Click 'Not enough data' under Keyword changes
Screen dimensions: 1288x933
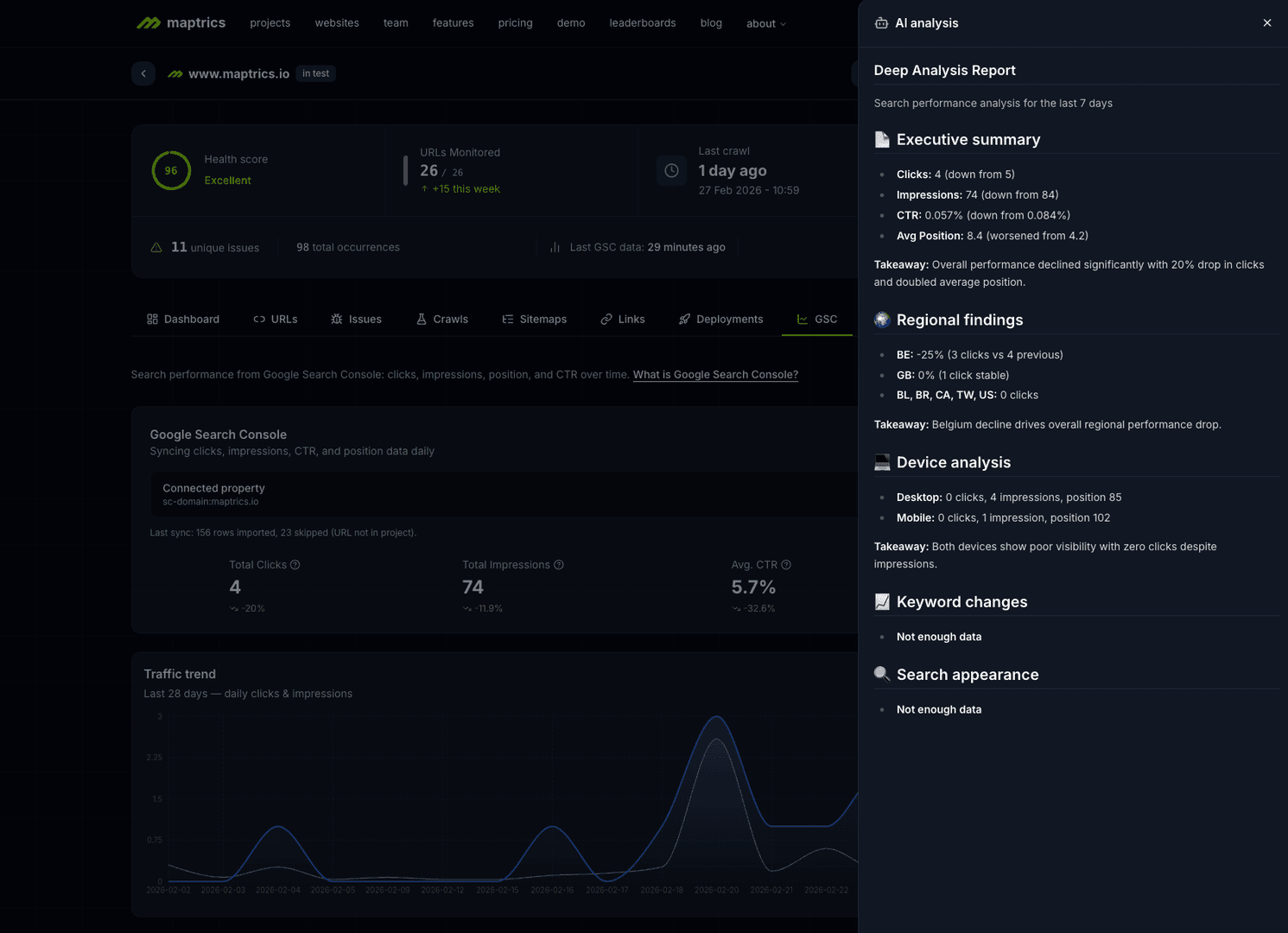(x=939, y=637)
